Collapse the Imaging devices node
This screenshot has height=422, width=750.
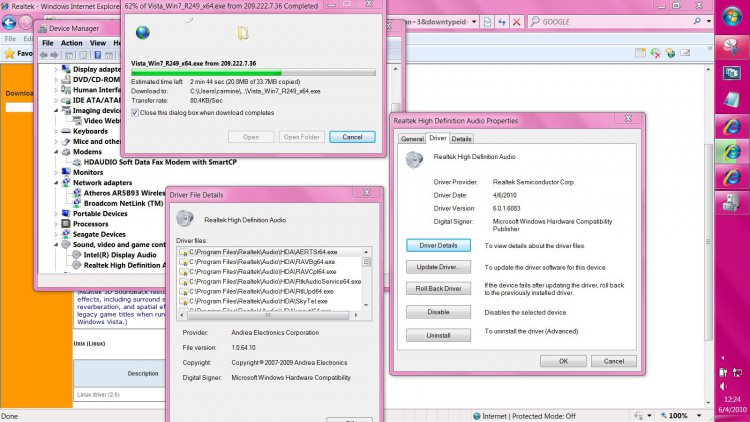tap(56, 111)
